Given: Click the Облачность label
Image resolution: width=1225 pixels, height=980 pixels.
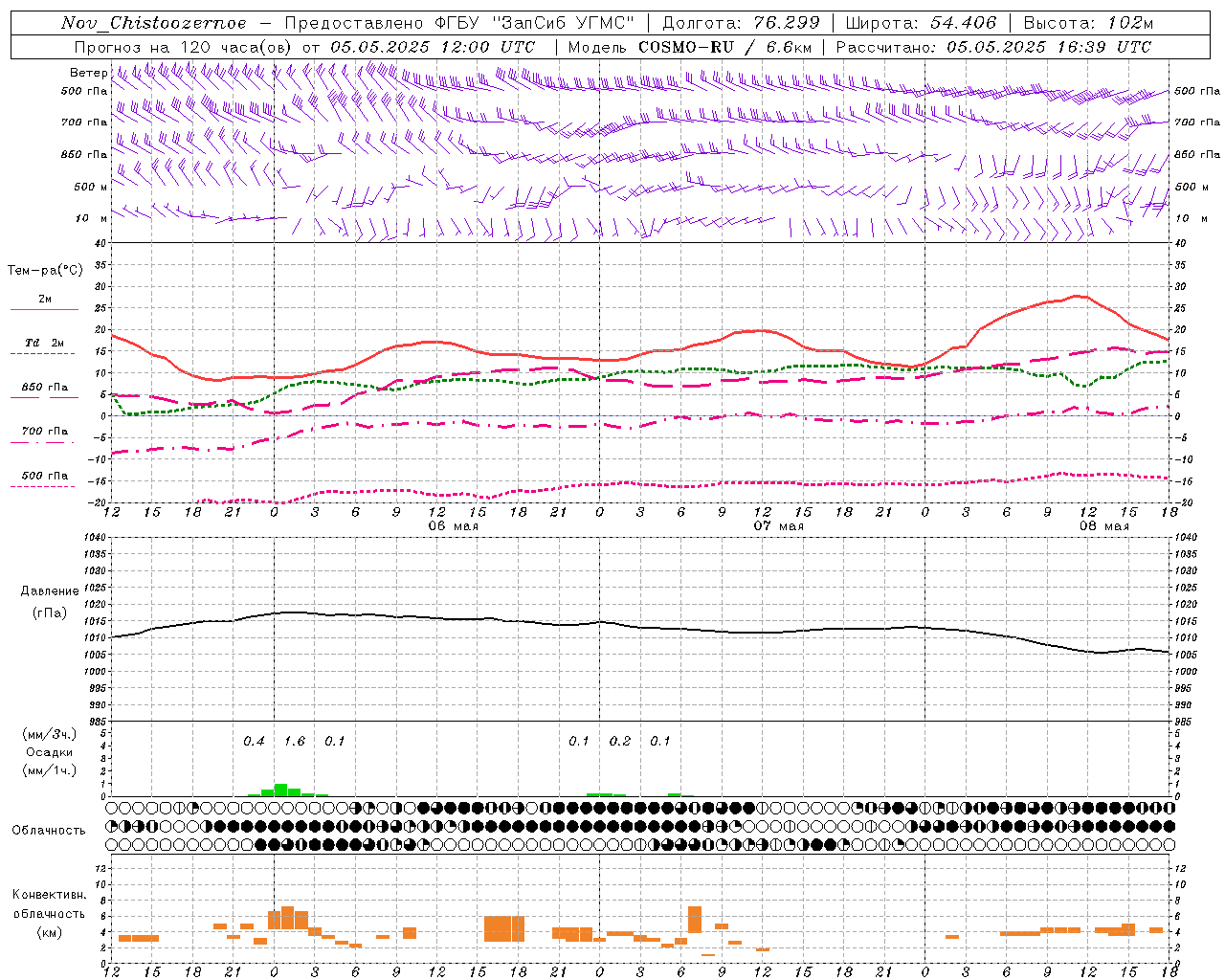Looking at the screenshot, I should tap(49, 831).
